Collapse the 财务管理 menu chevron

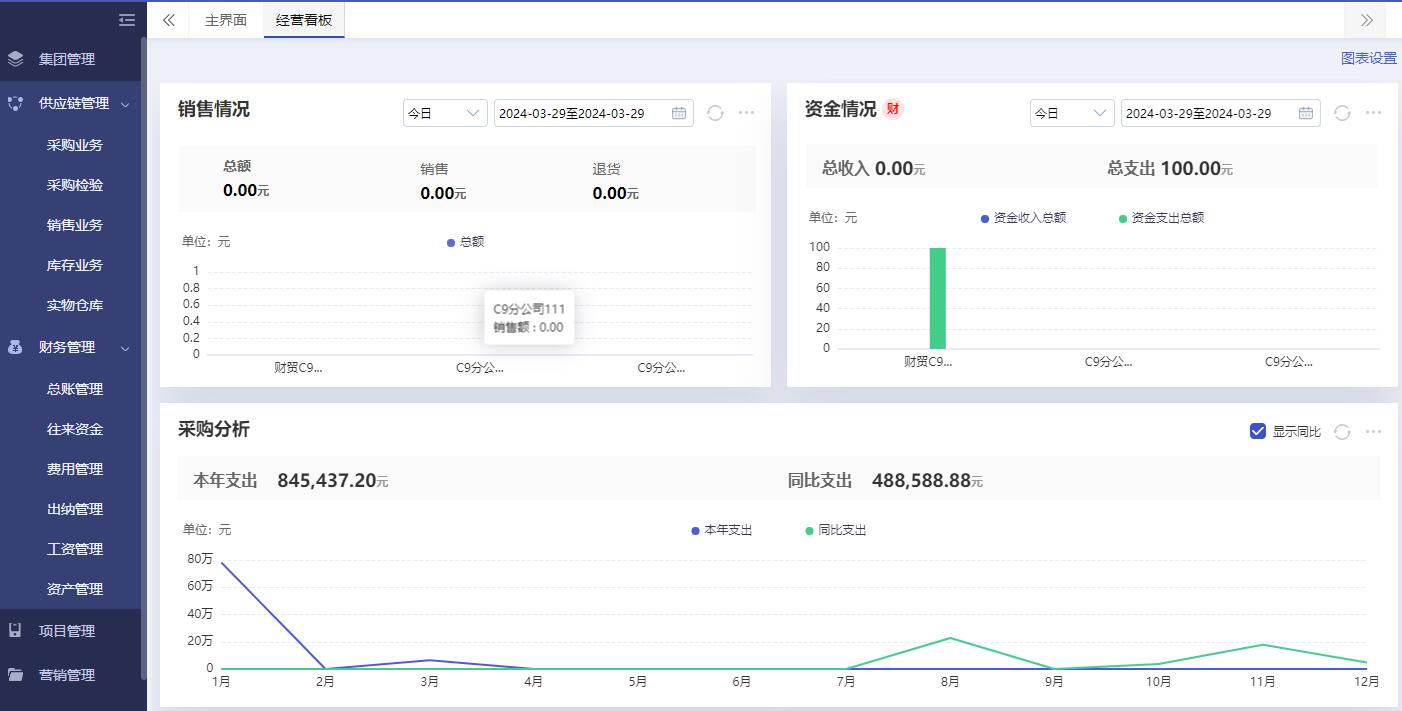tap(125, 348)
